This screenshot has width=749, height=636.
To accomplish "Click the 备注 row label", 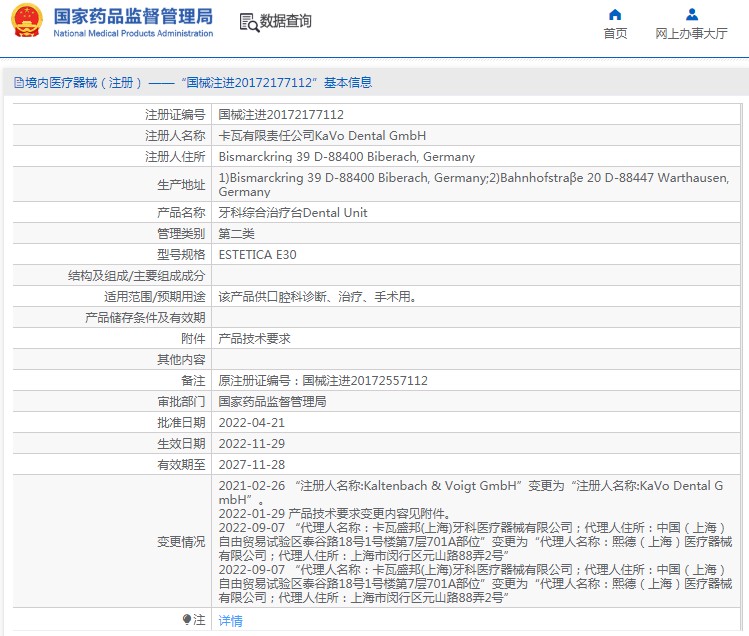I will (x=193, y=381).
